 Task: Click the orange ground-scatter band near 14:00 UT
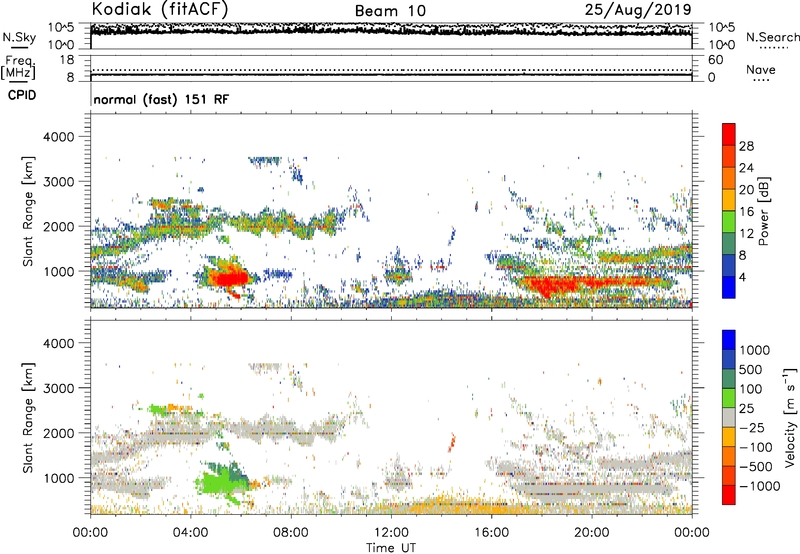point(449,507)
